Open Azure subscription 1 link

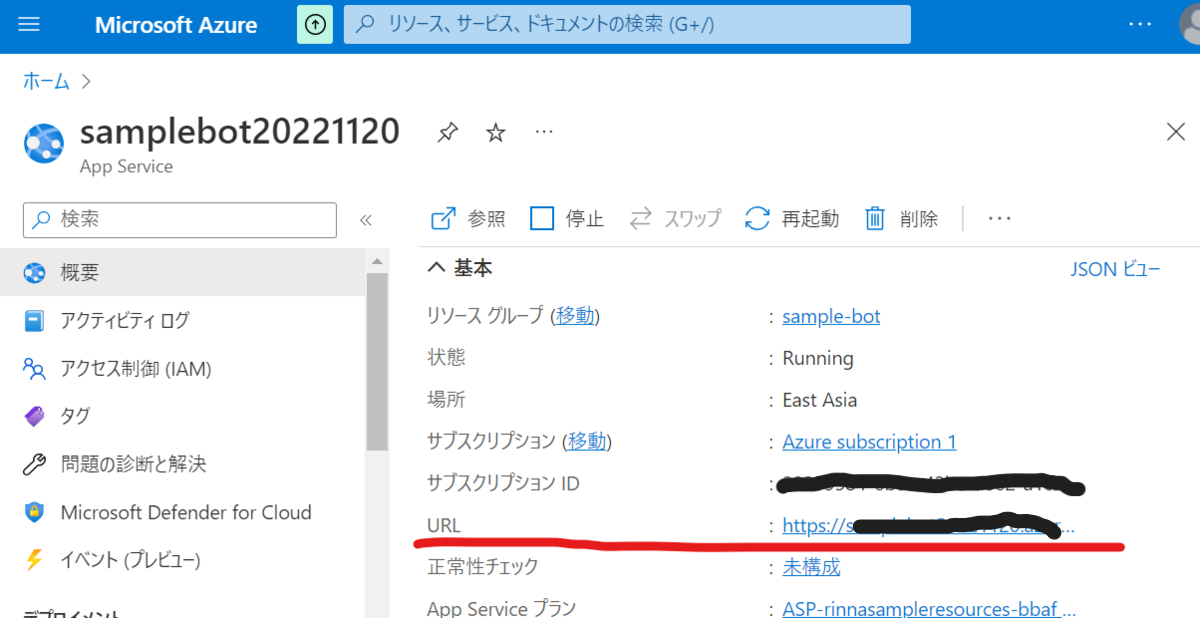coord(869,441)
